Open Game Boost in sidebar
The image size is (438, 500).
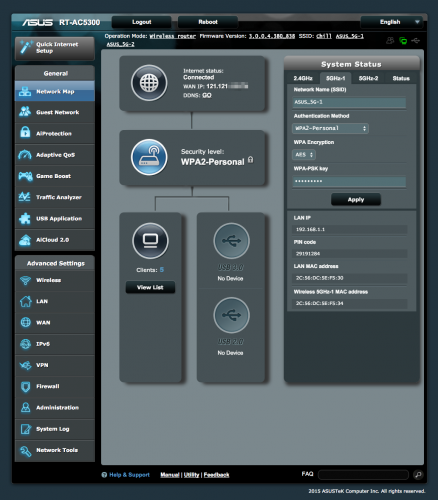[55, 176]
